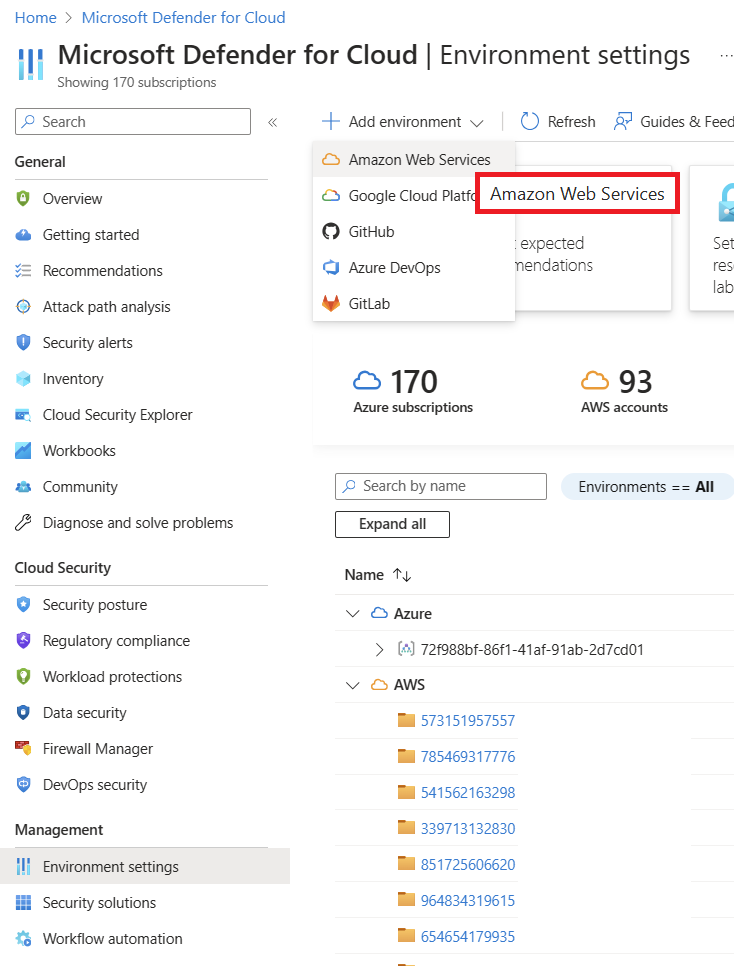734x966 pixels.
Task: Choose Google Cloud Platform from the menu
Action: [394, 195]
